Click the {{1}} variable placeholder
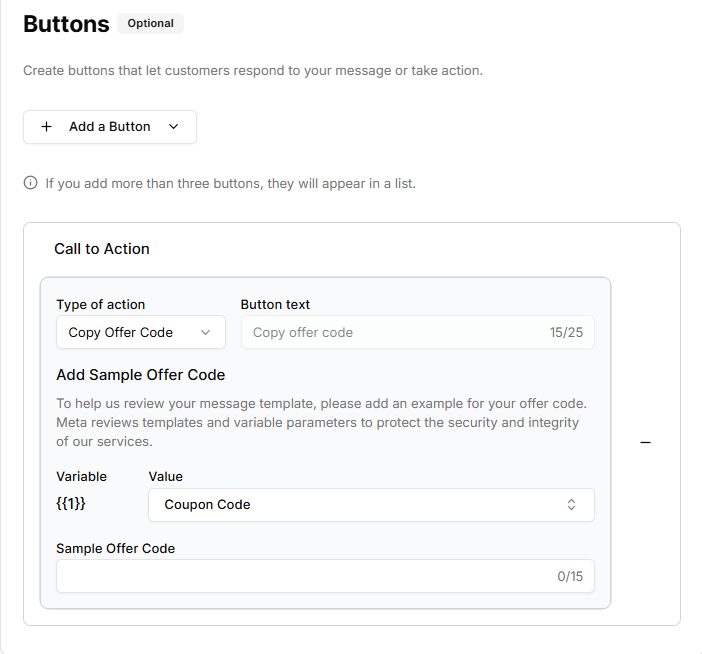 [x=71, y=504]
